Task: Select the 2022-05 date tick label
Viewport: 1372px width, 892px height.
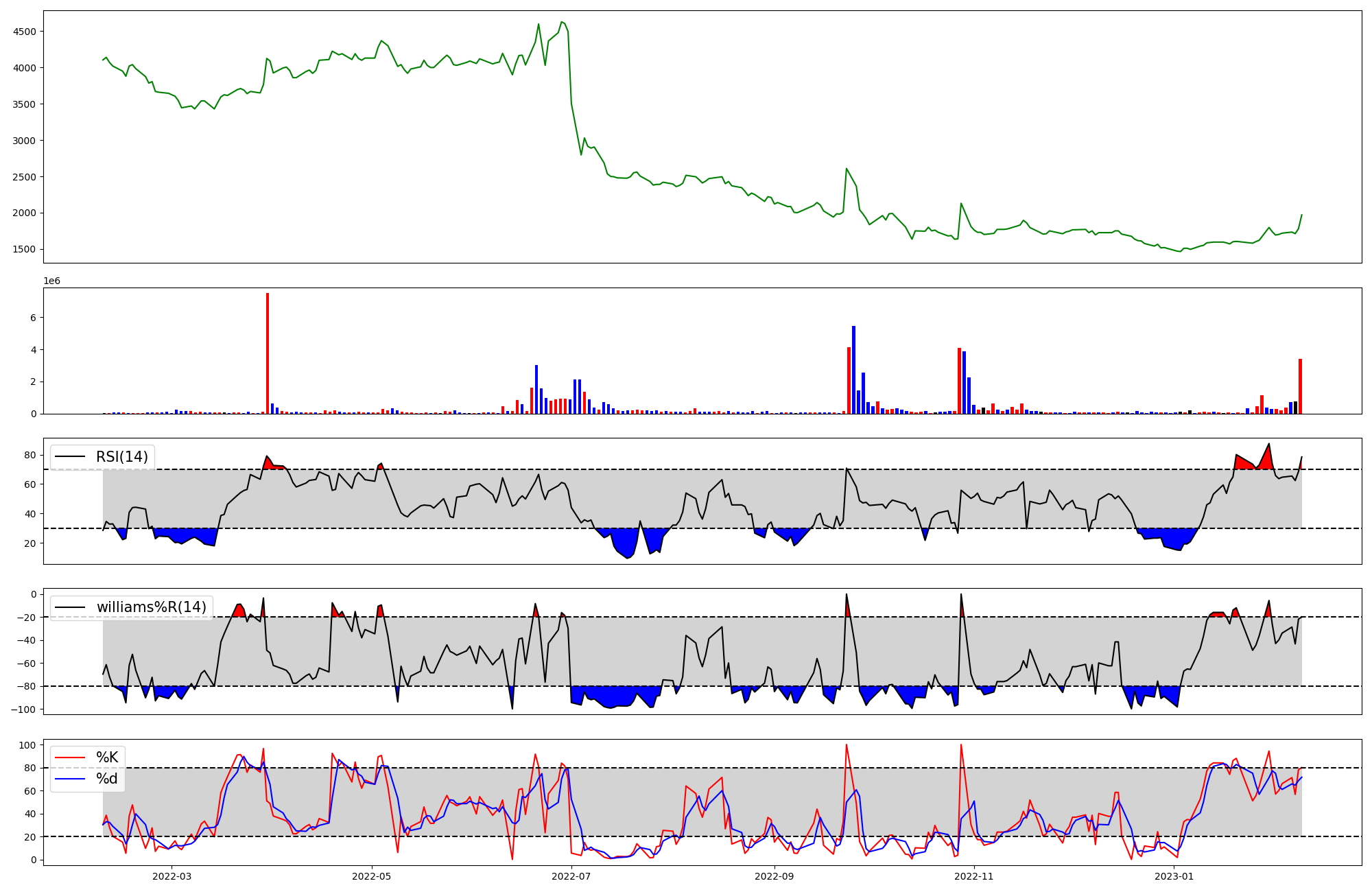Action: coord(371,876)
